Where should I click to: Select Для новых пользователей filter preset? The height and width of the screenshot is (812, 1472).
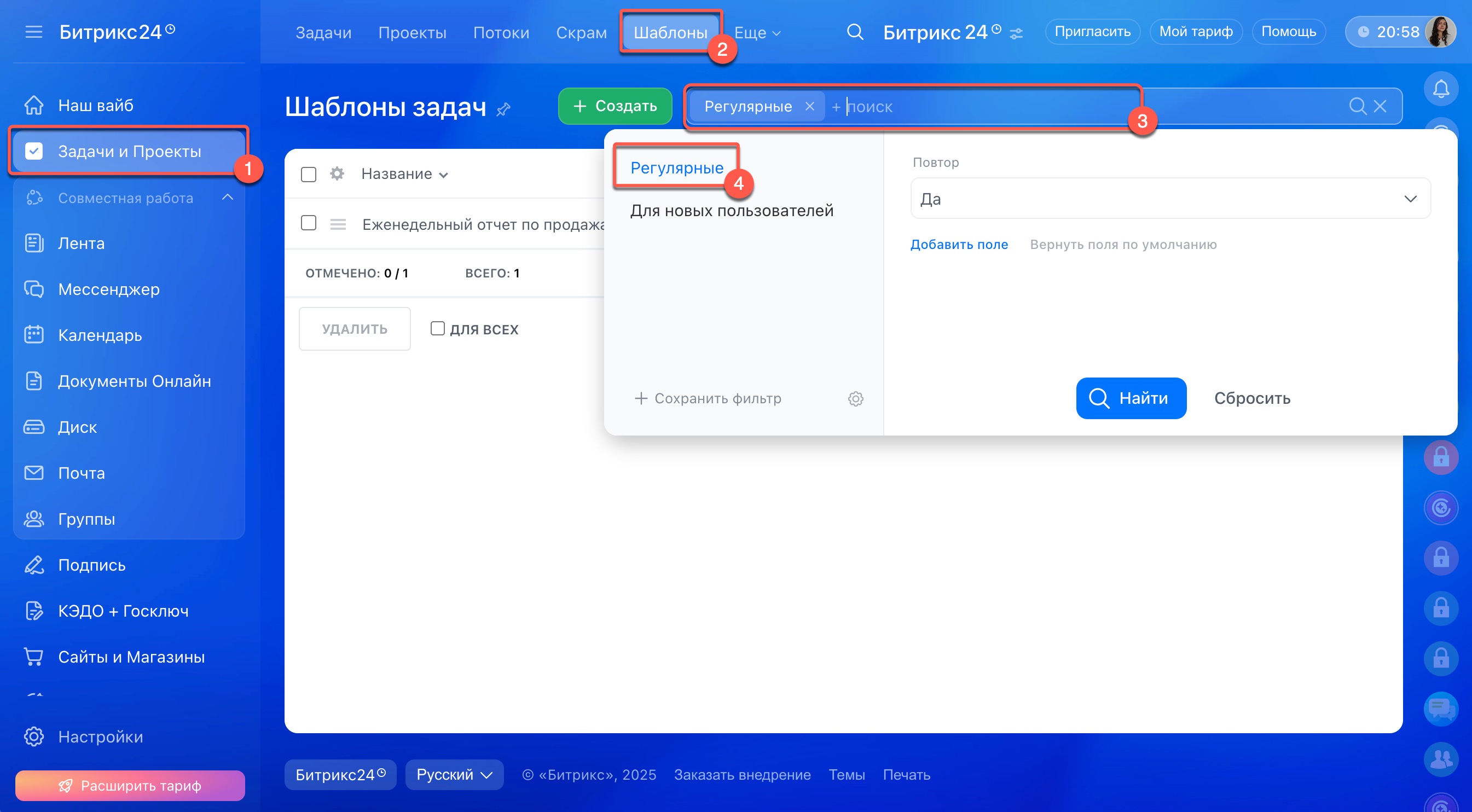coord(732,211)
